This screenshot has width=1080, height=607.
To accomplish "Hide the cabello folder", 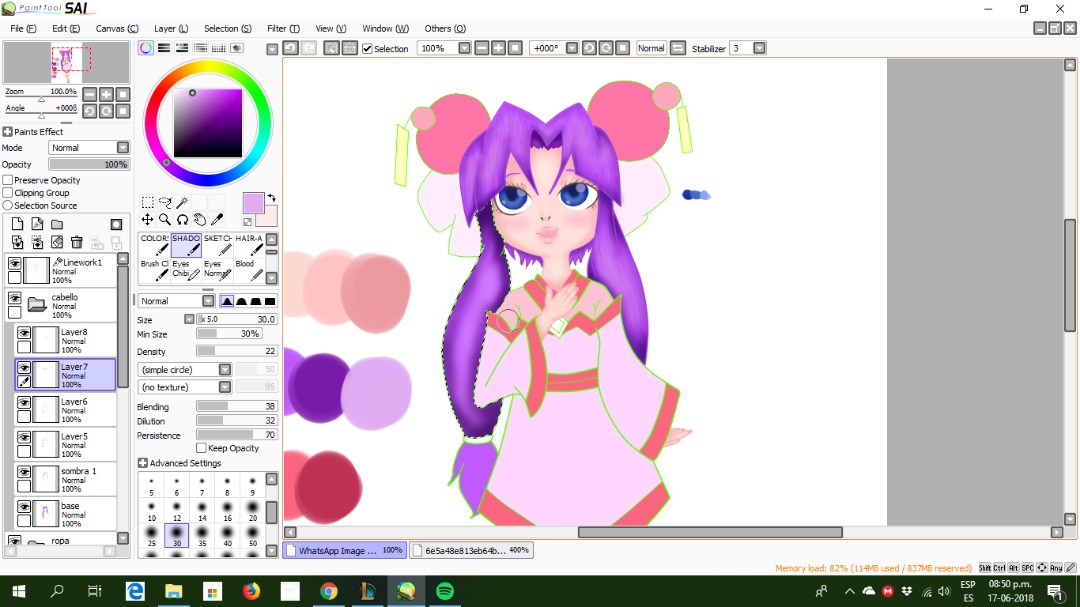I will 14,298.
